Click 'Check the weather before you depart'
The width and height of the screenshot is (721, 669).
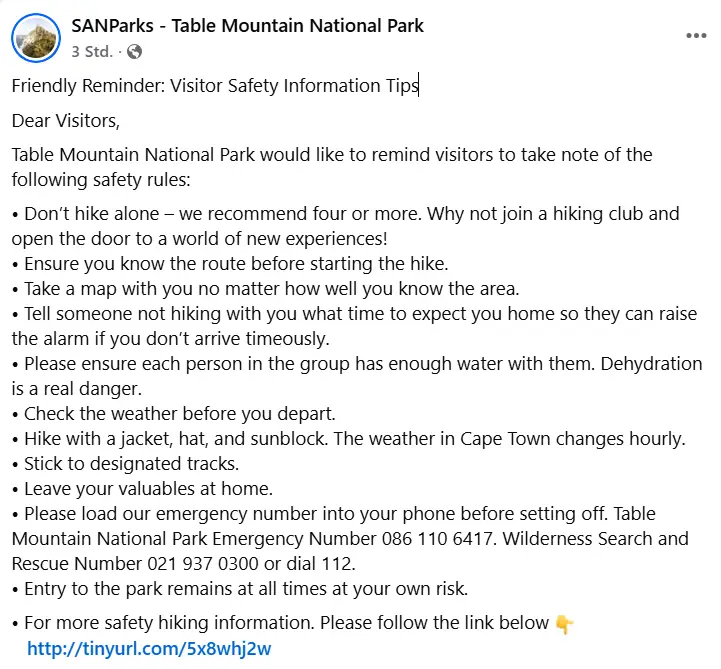[174, 414]
